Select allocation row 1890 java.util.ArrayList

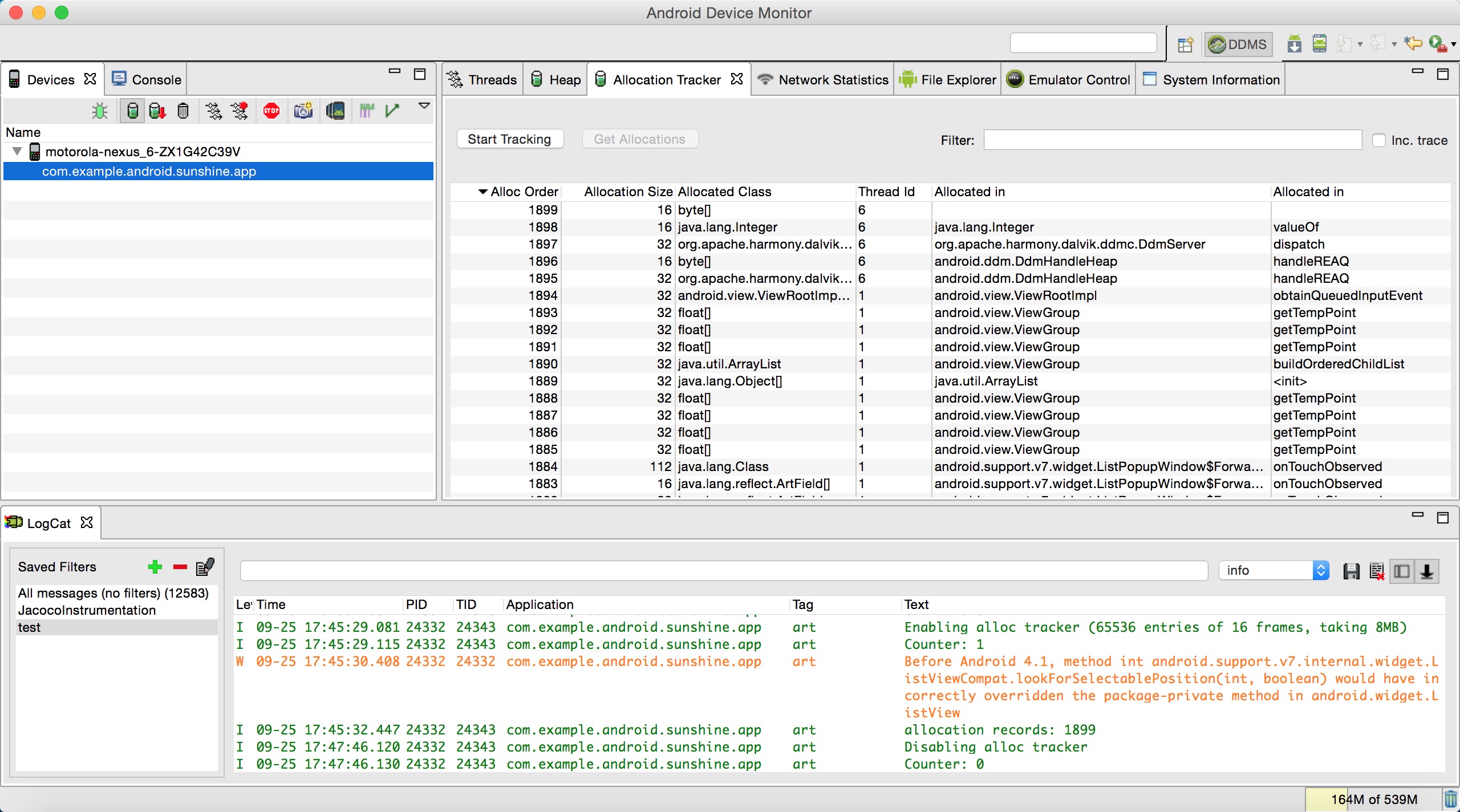[x=950, y=364]
